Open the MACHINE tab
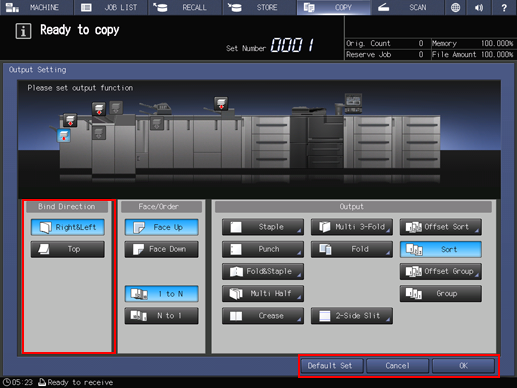Viewport: 517px width, 388px height. point(36,7)
